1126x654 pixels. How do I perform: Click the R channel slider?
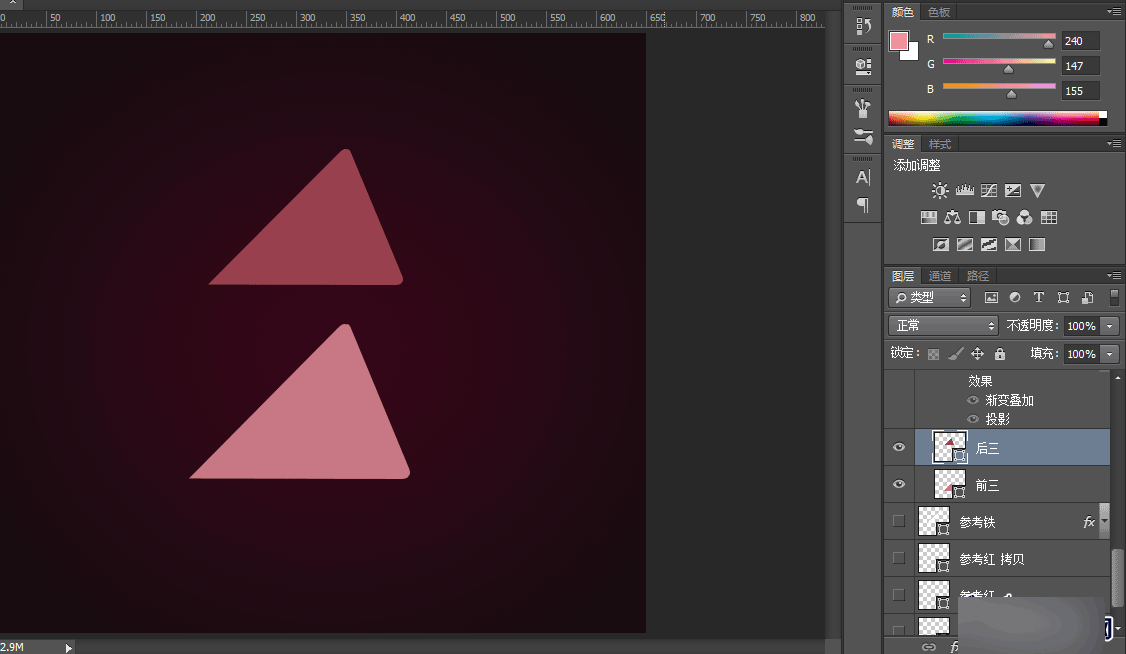(999, 37)
